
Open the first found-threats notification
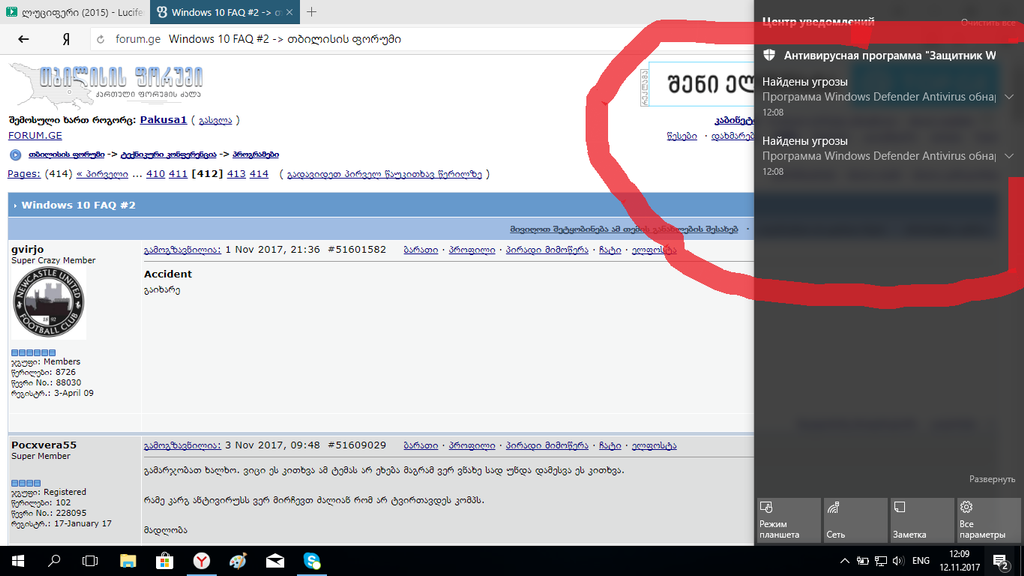pos(880,97)
